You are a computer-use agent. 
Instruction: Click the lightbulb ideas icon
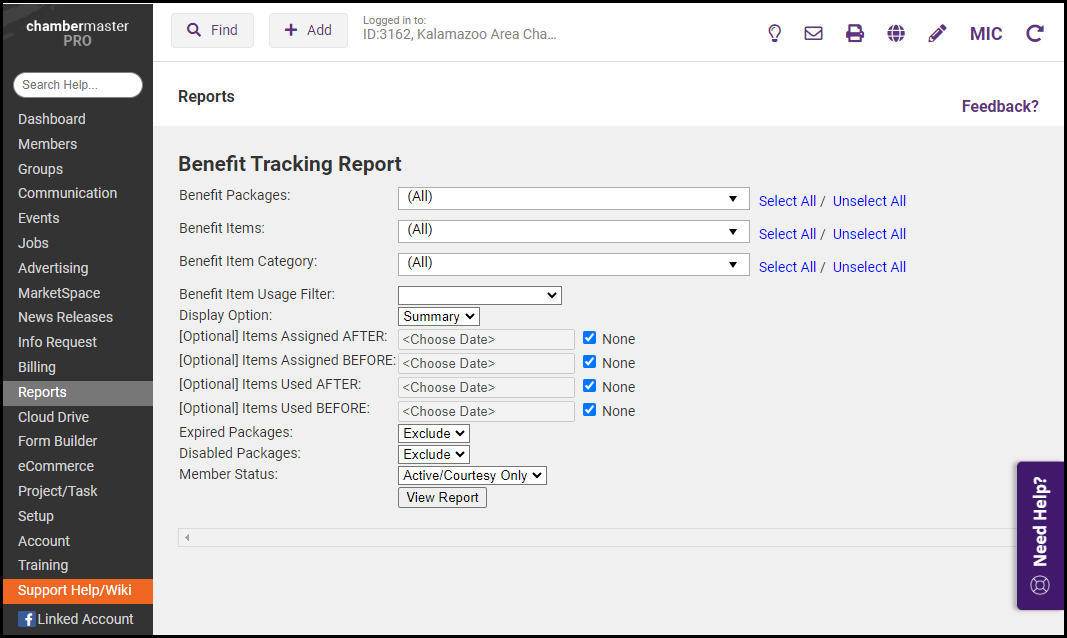(774, 33)
